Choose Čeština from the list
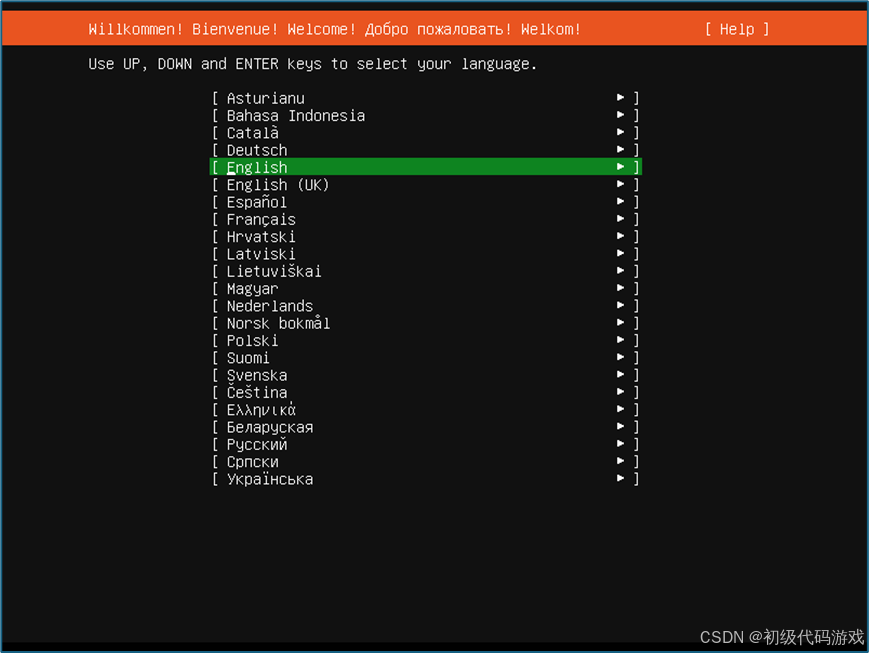Screen dimensions: 869x653 (x=425, y=392)
